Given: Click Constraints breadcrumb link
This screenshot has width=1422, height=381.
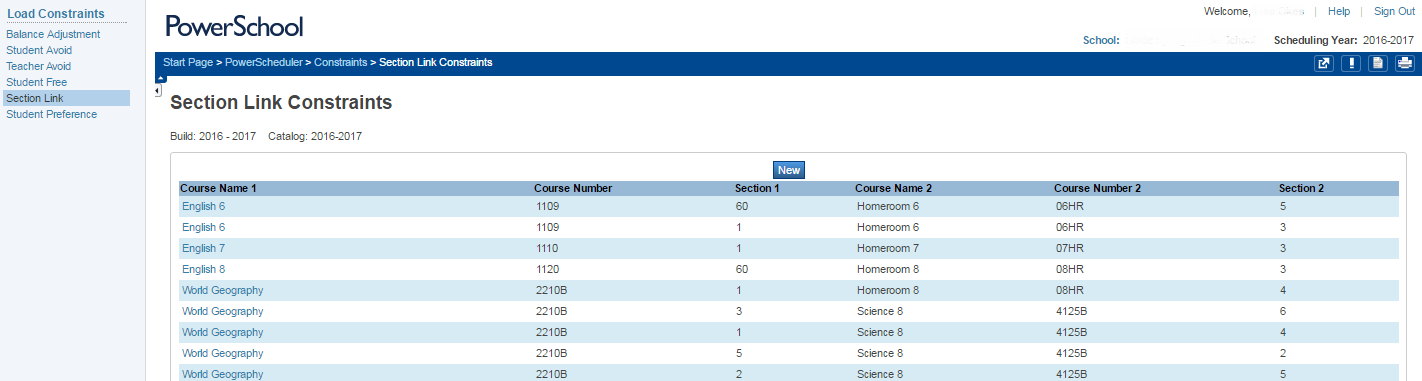Looking at the screenshot, I should pos(340,62).
